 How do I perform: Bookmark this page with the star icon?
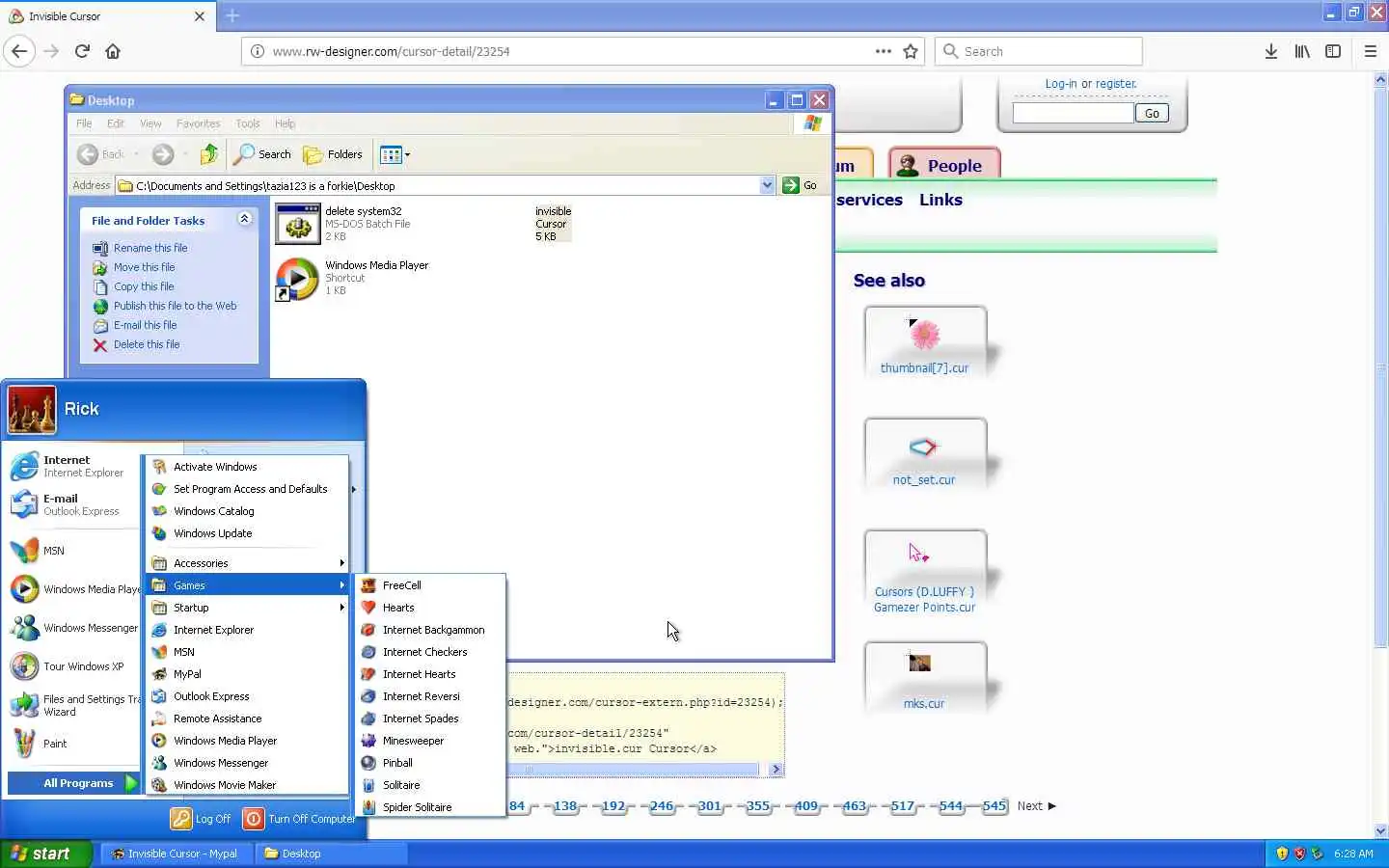[910, 51]
